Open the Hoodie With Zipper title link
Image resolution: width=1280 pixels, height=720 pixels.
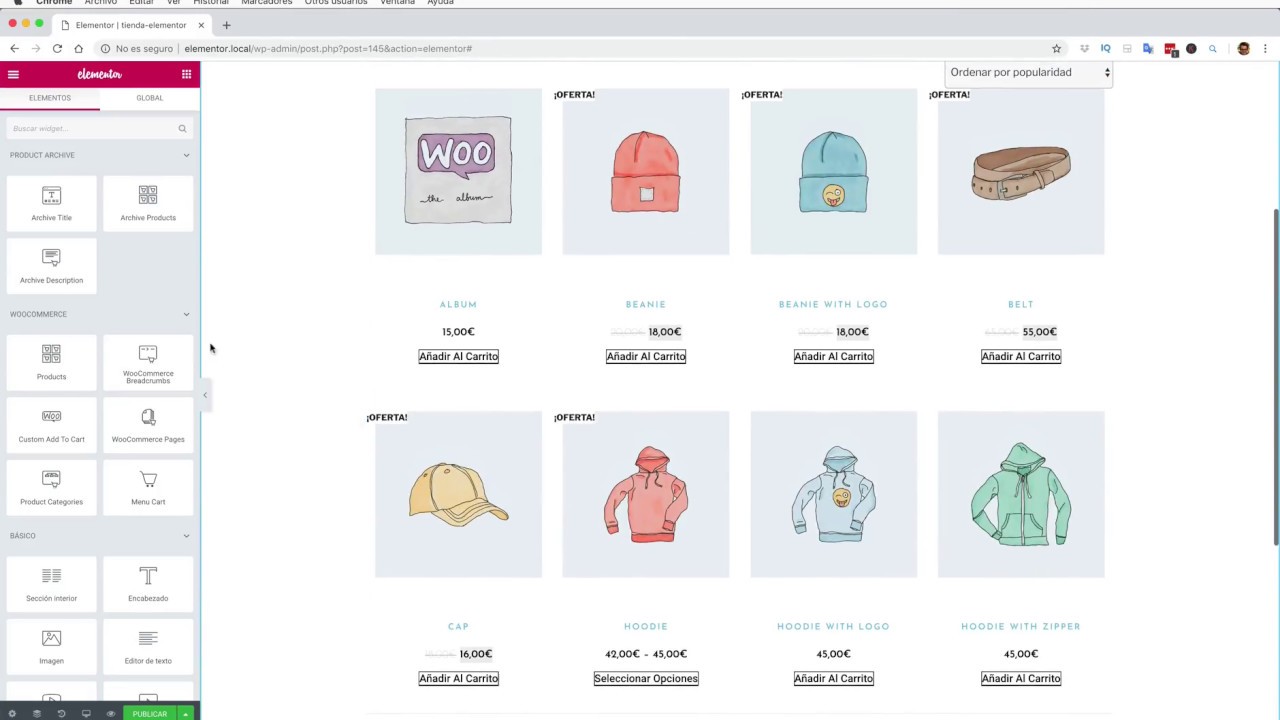point(1021,626)
